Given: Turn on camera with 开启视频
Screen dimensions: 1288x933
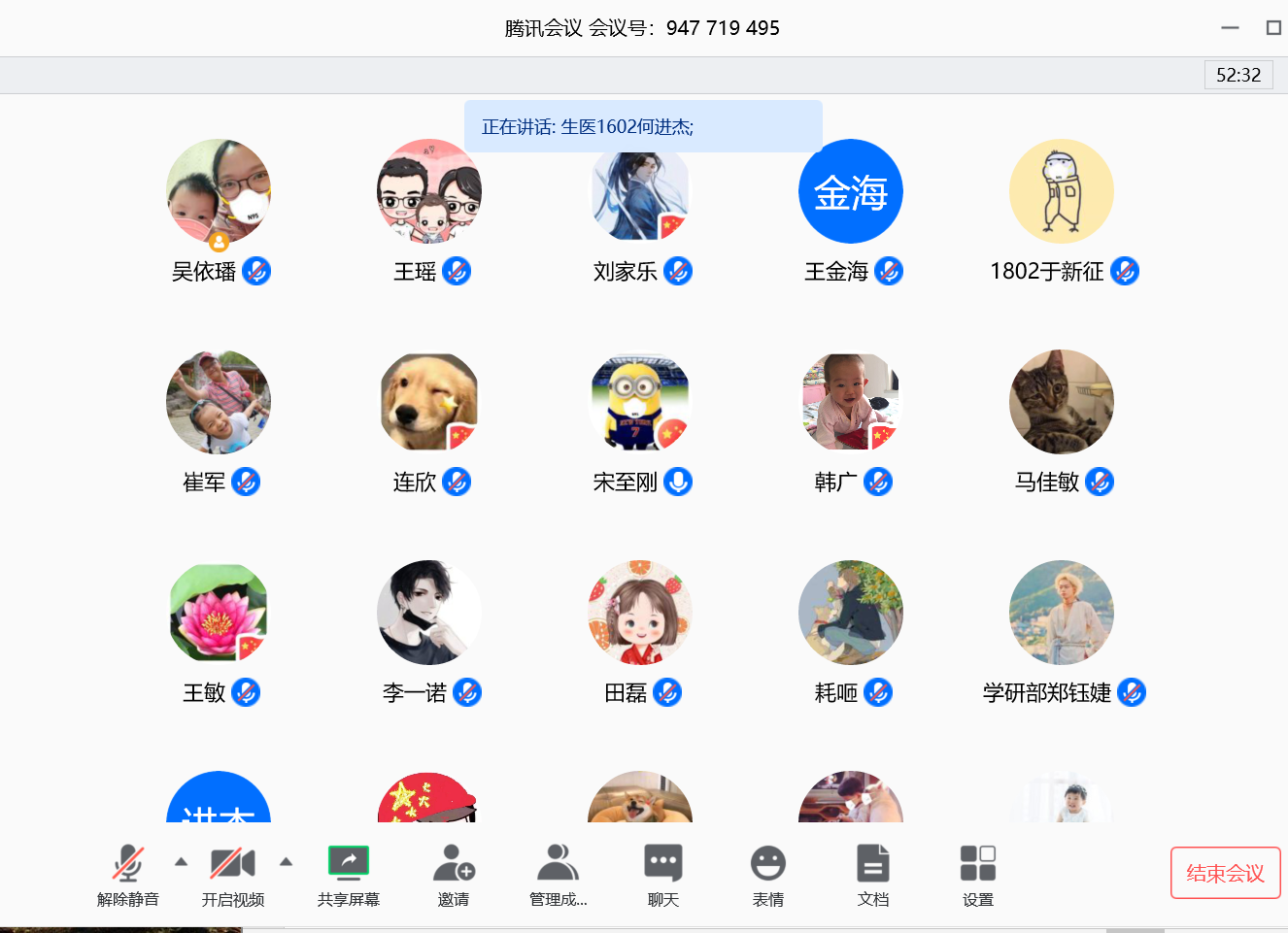Looking at the screenshot, I should [232, 873].
